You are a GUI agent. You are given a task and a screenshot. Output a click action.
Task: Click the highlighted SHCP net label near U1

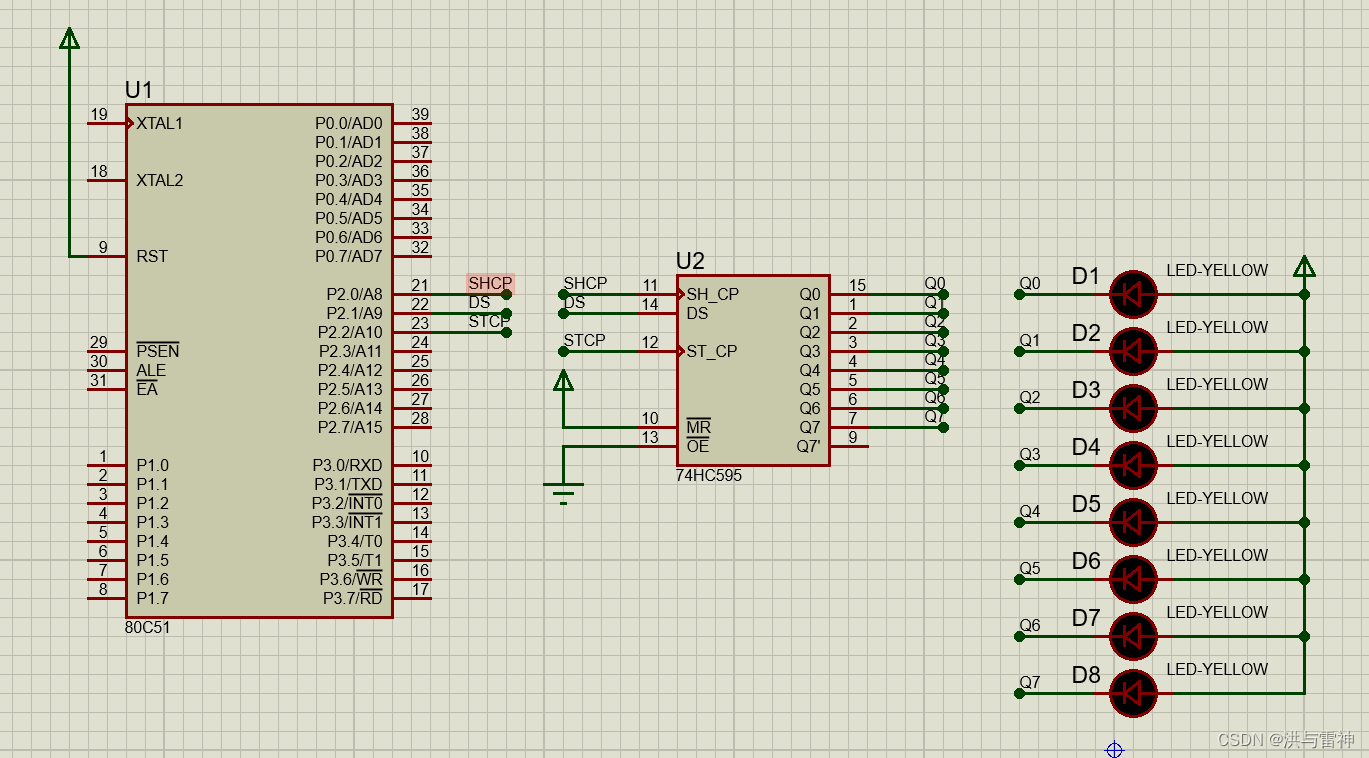point(490,284)
